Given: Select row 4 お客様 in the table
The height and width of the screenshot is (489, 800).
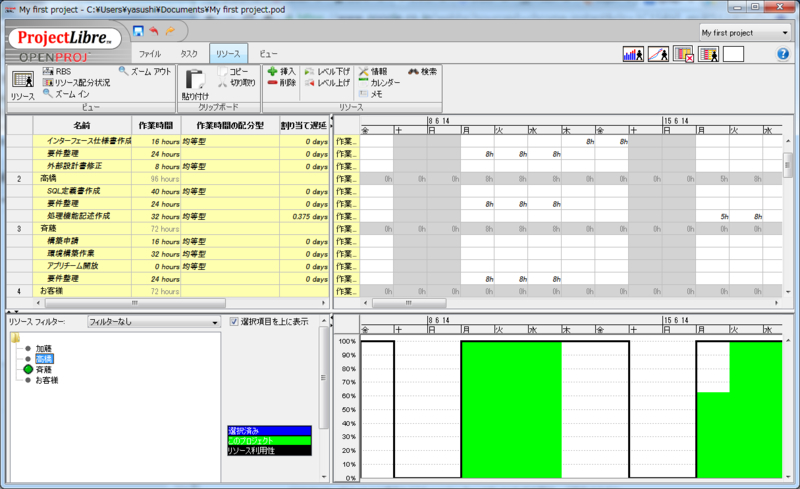Looking at the screenshot, I should (168, 291).
